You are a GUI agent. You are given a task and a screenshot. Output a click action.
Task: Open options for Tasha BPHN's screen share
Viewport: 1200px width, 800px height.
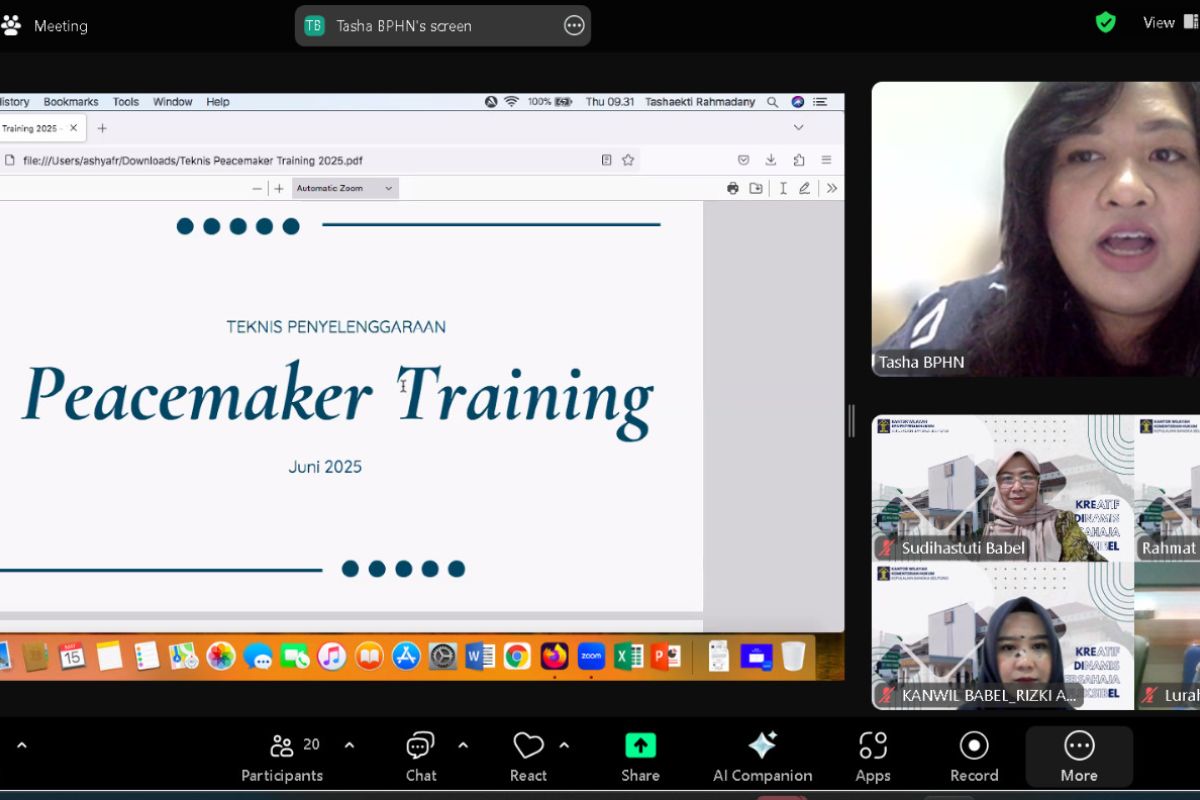574,26
